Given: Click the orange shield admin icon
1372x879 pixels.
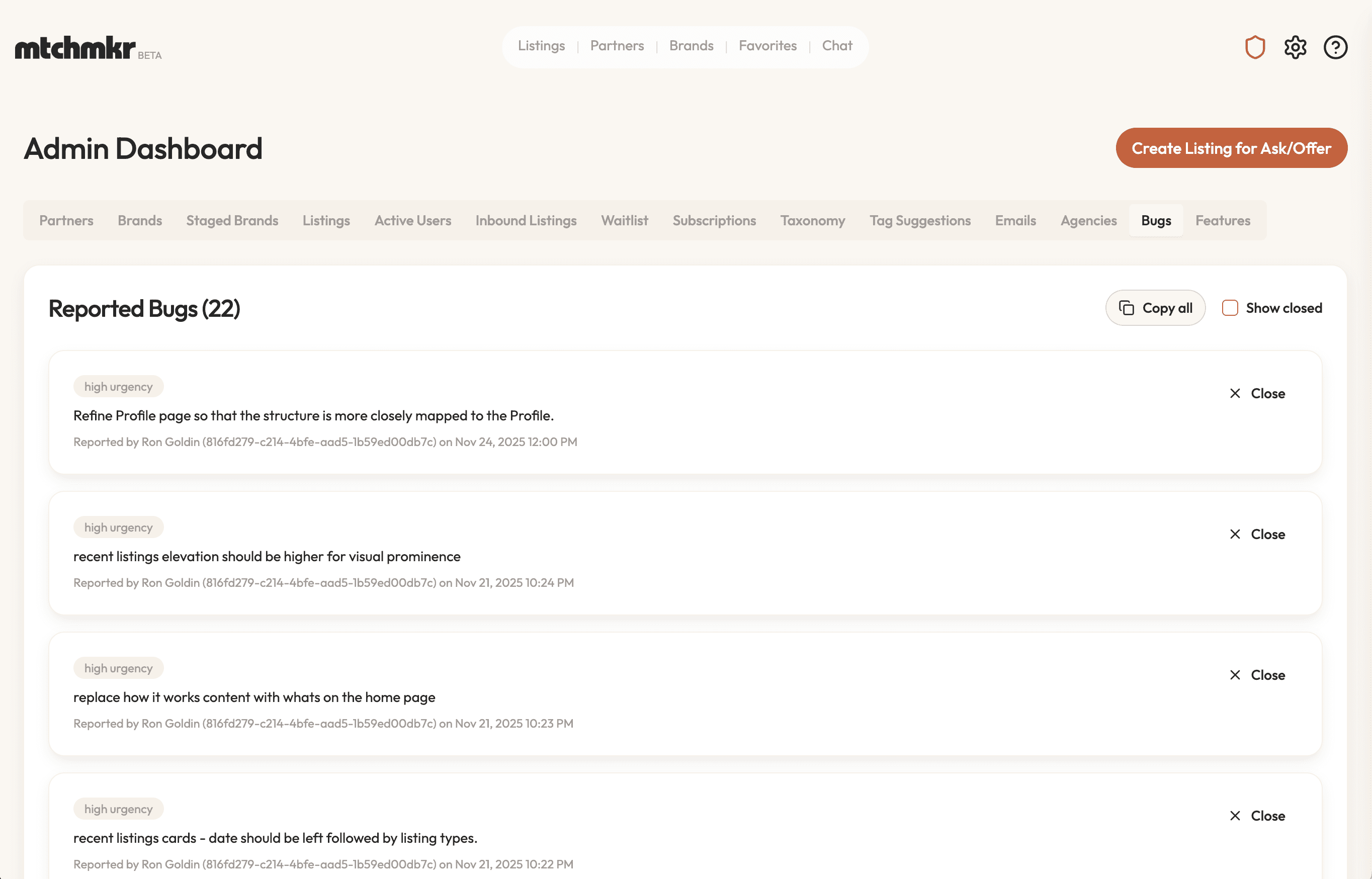Looking at the screenshot, I should pos(1254,47).
